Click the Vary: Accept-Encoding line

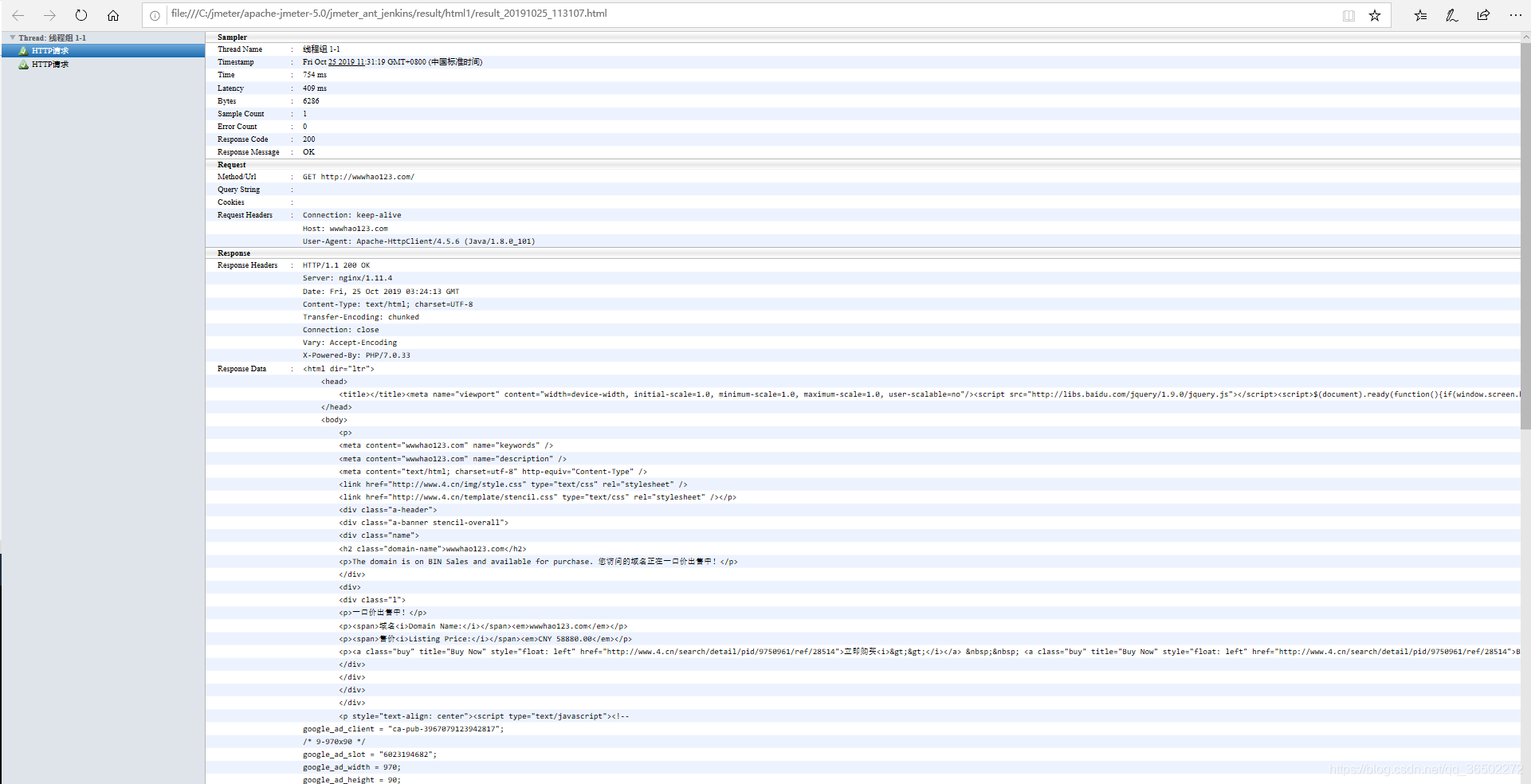(350, 343)
